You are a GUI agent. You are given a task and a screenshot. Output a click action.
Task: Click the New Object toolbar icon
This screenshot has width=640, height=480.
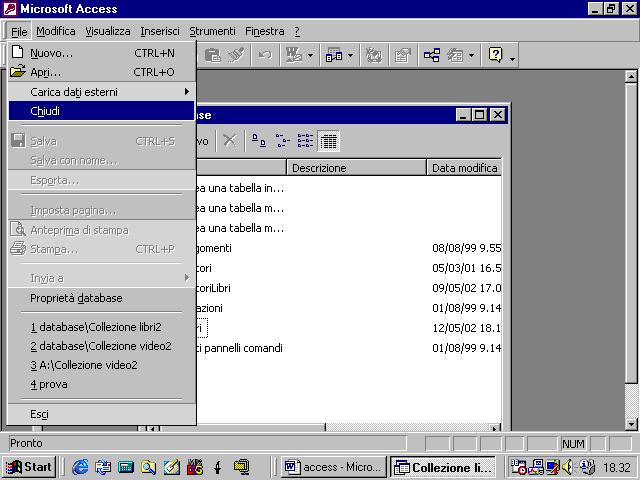pos(455,55)
